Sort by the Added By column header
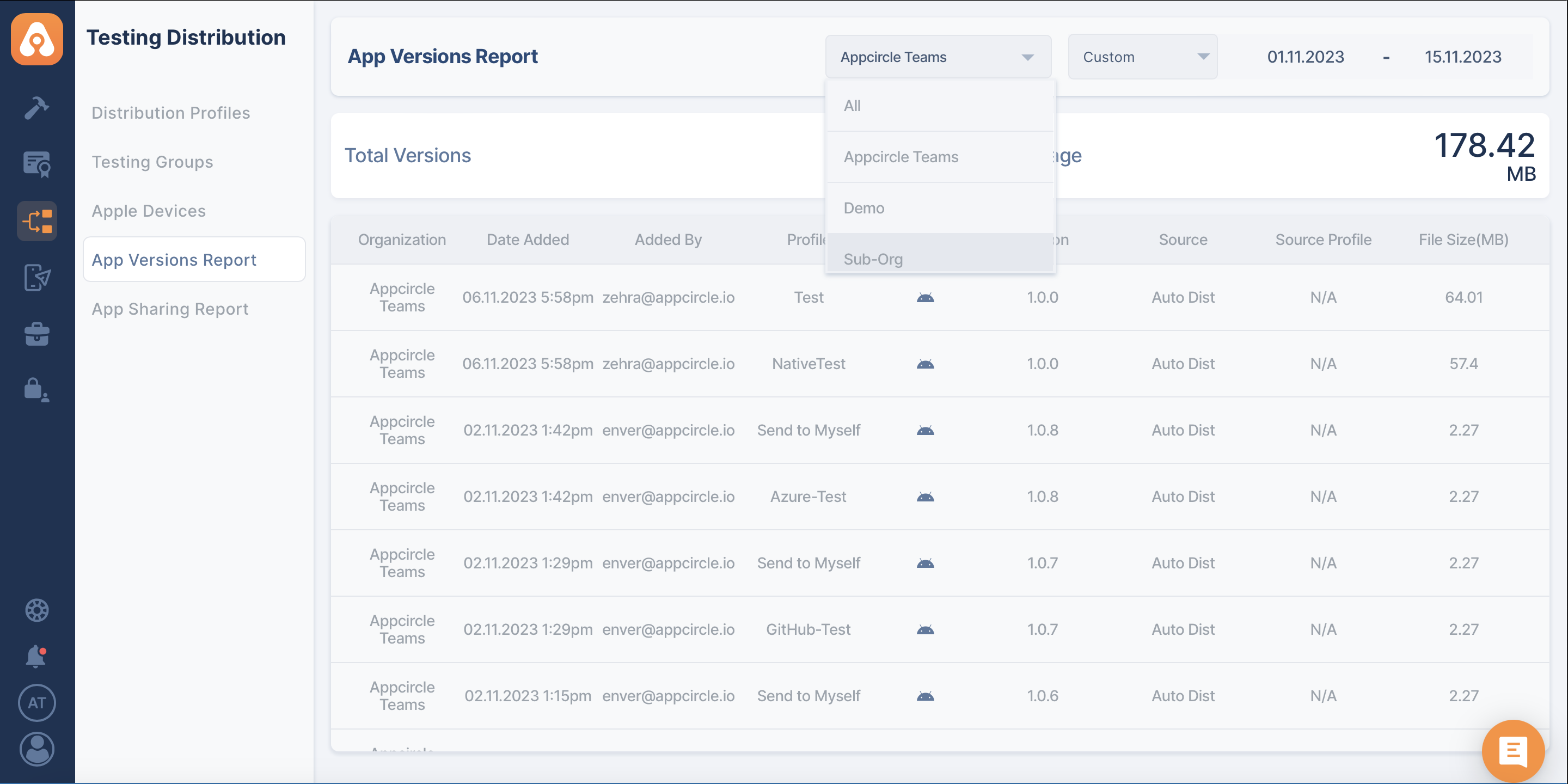Screen dimensions: 1568x784 coord(669,240)
